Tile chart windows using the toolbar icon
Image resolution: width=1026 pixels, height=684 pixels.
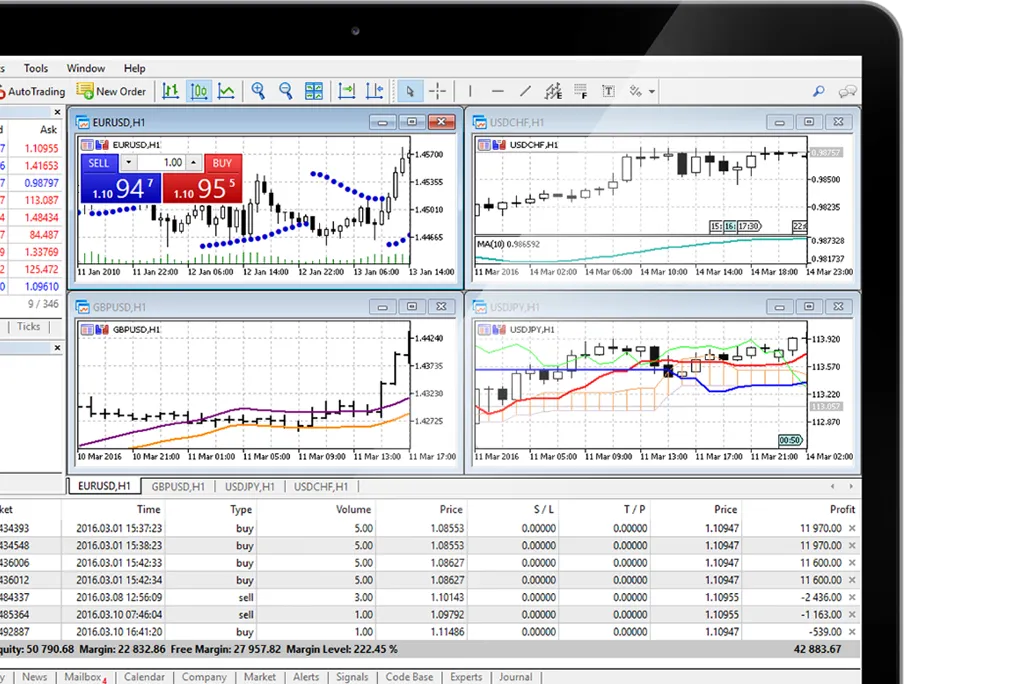tap(314, 92)
